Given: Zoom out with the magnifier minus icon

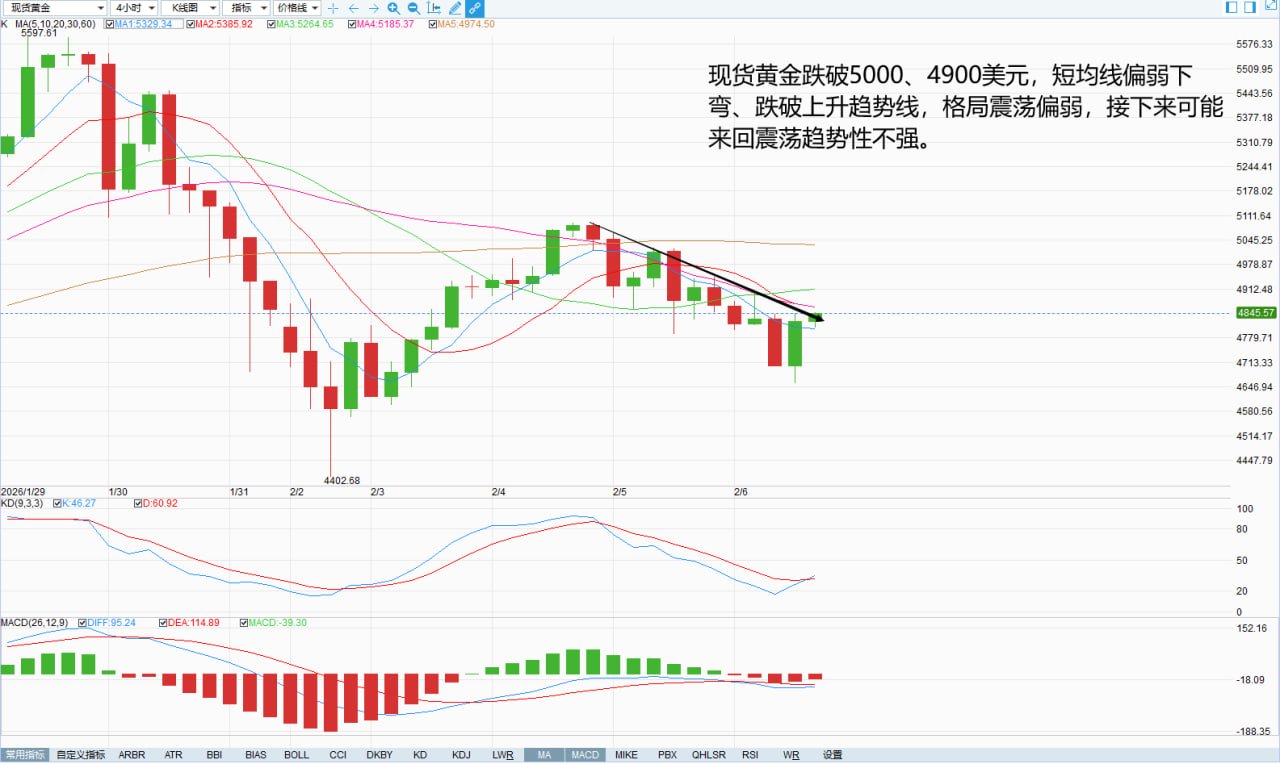Looking at the screenshot, I should (413, 8).
